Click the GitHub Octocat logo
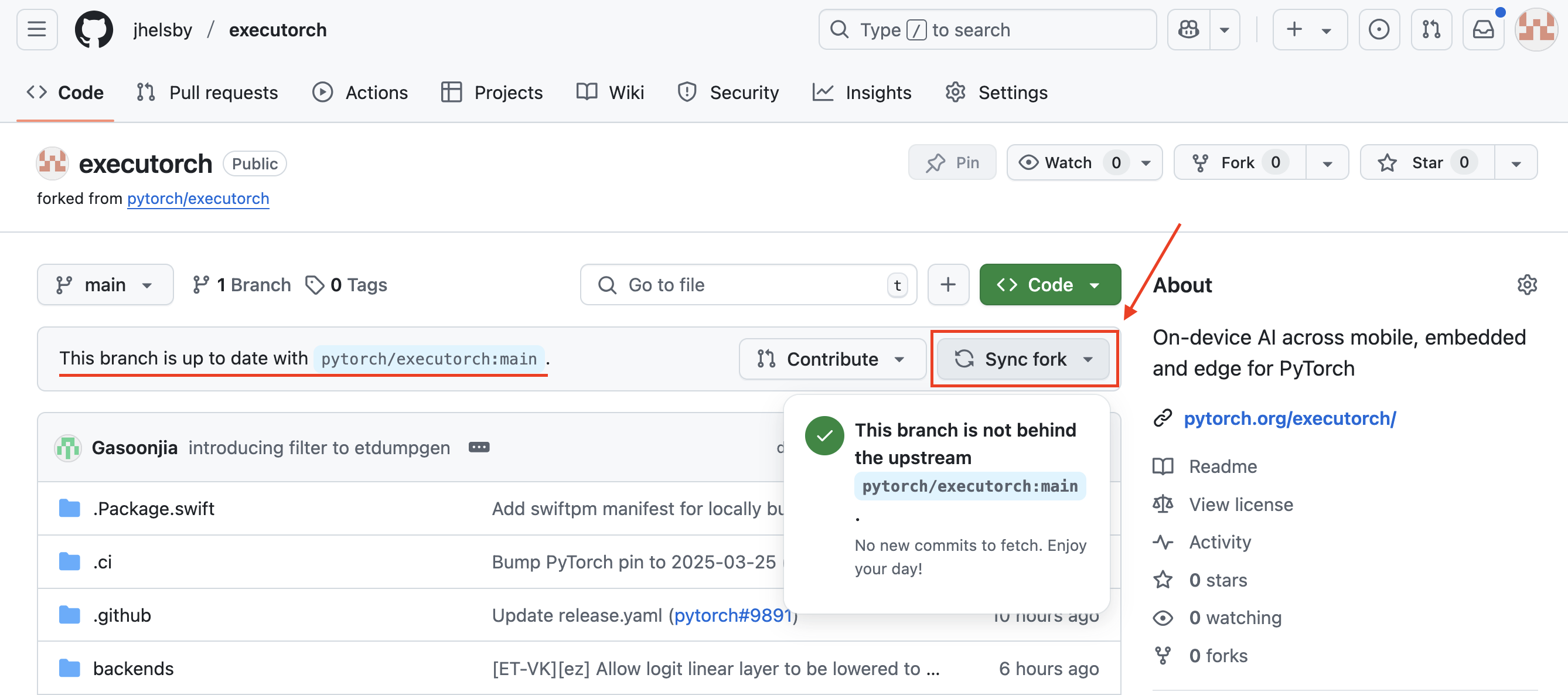 coord(93,29)
